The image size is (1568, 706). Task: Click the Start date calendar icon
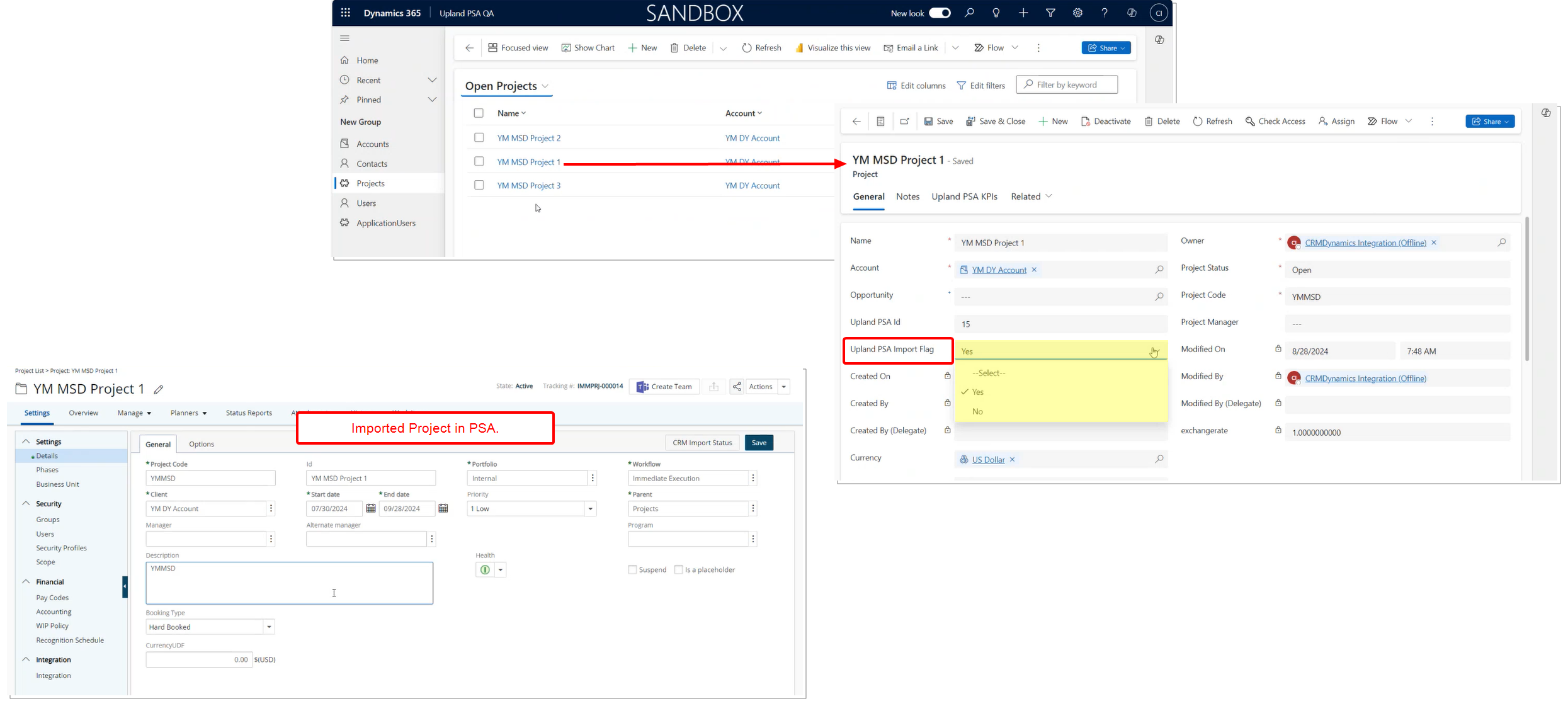[x=371, y=509]
